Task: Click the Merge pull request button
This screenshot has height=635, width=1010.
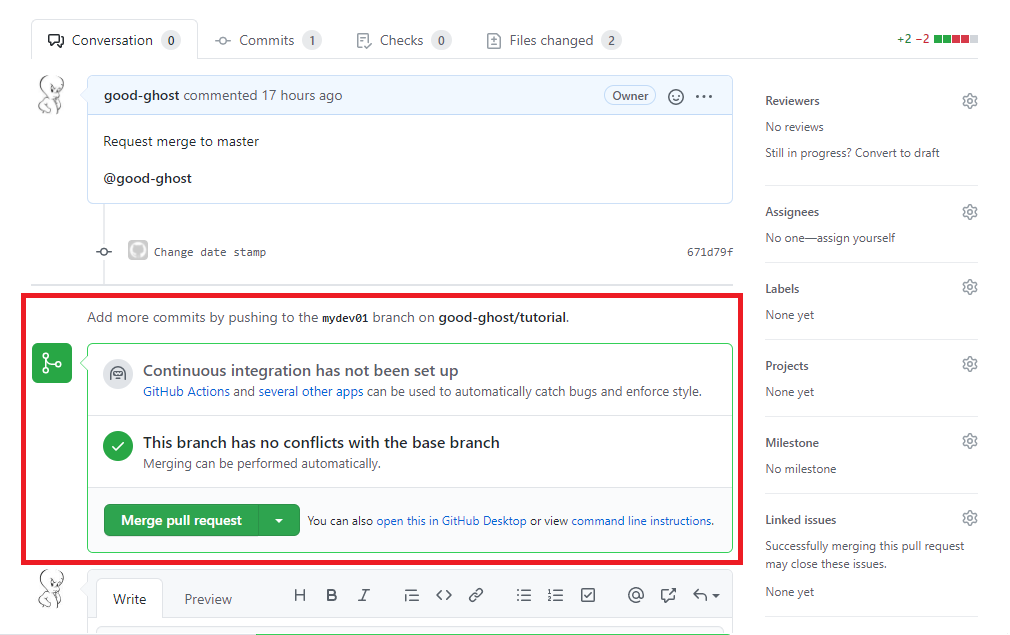Action: coord(181,520)
